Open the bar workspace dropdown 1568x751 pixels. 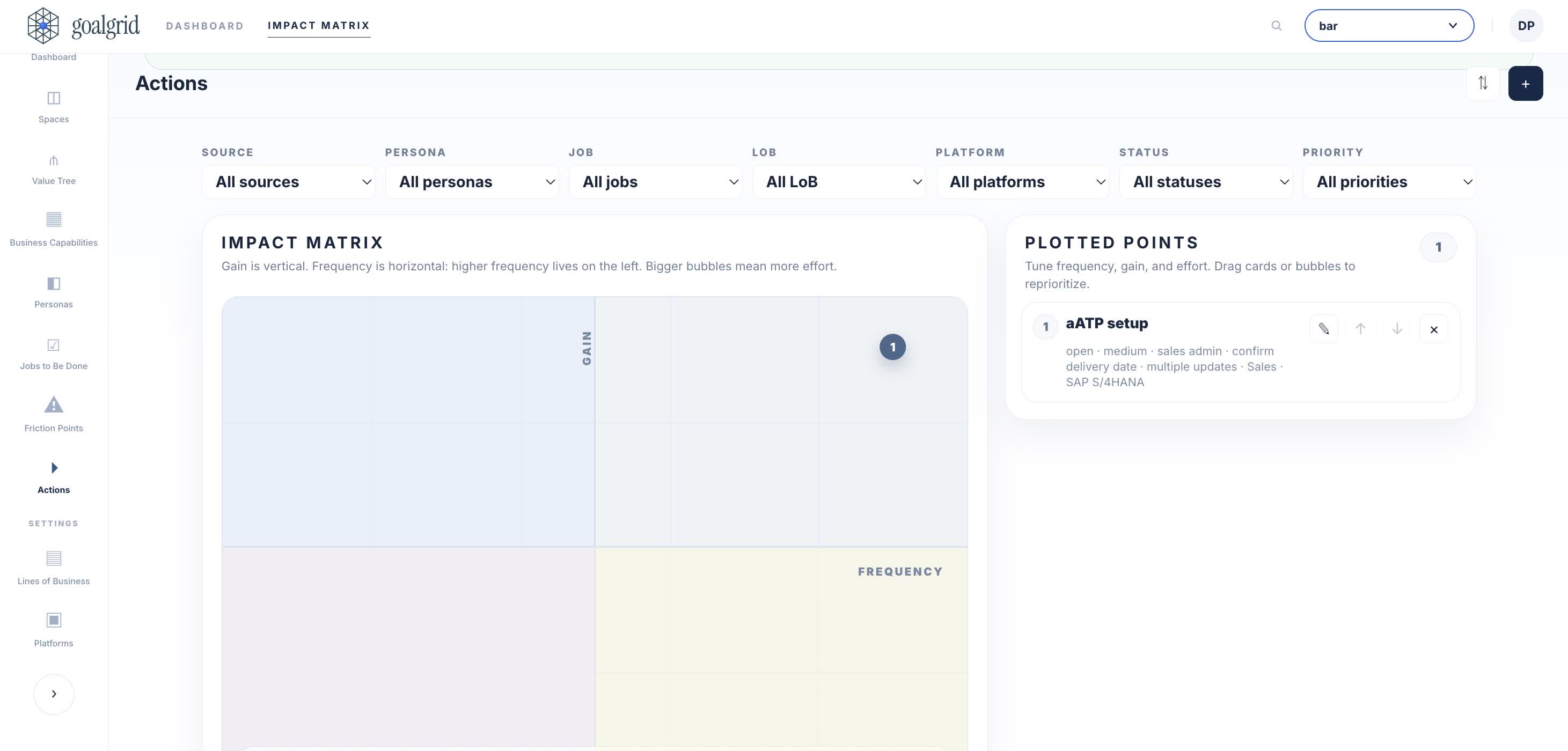tap(1389, 26)
